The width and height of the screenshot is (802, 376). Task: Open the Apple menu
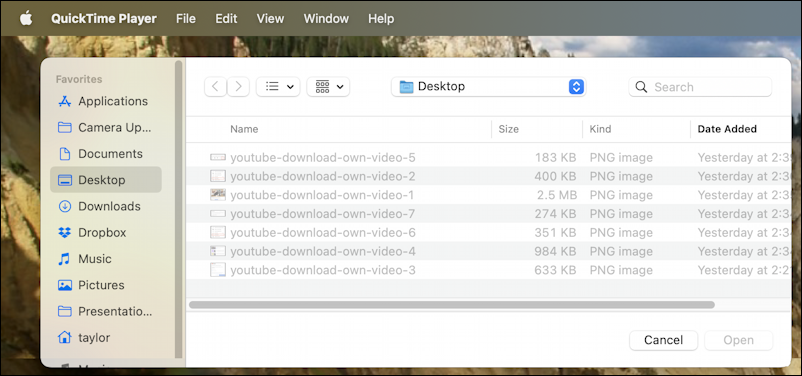pos(26,19)
